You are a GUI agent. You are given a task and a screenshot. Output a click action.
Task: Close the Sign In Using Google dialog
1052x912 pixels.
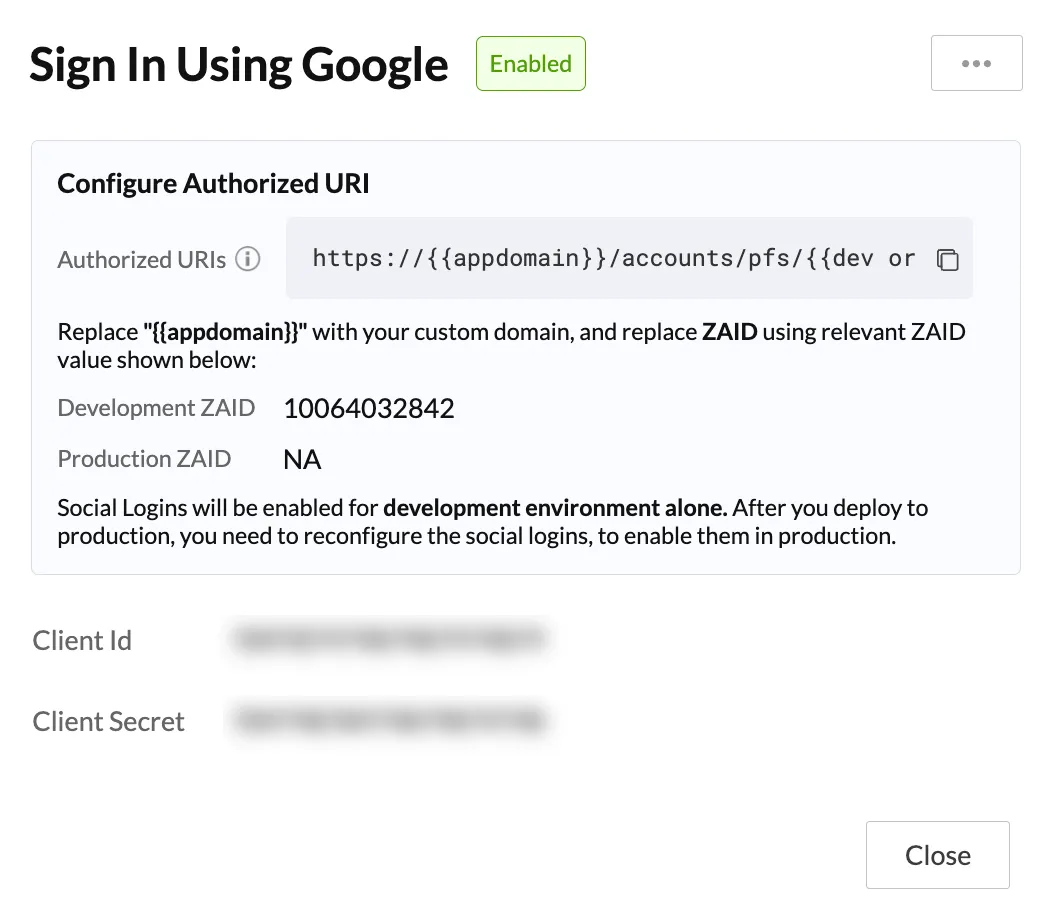click(937, 855)
